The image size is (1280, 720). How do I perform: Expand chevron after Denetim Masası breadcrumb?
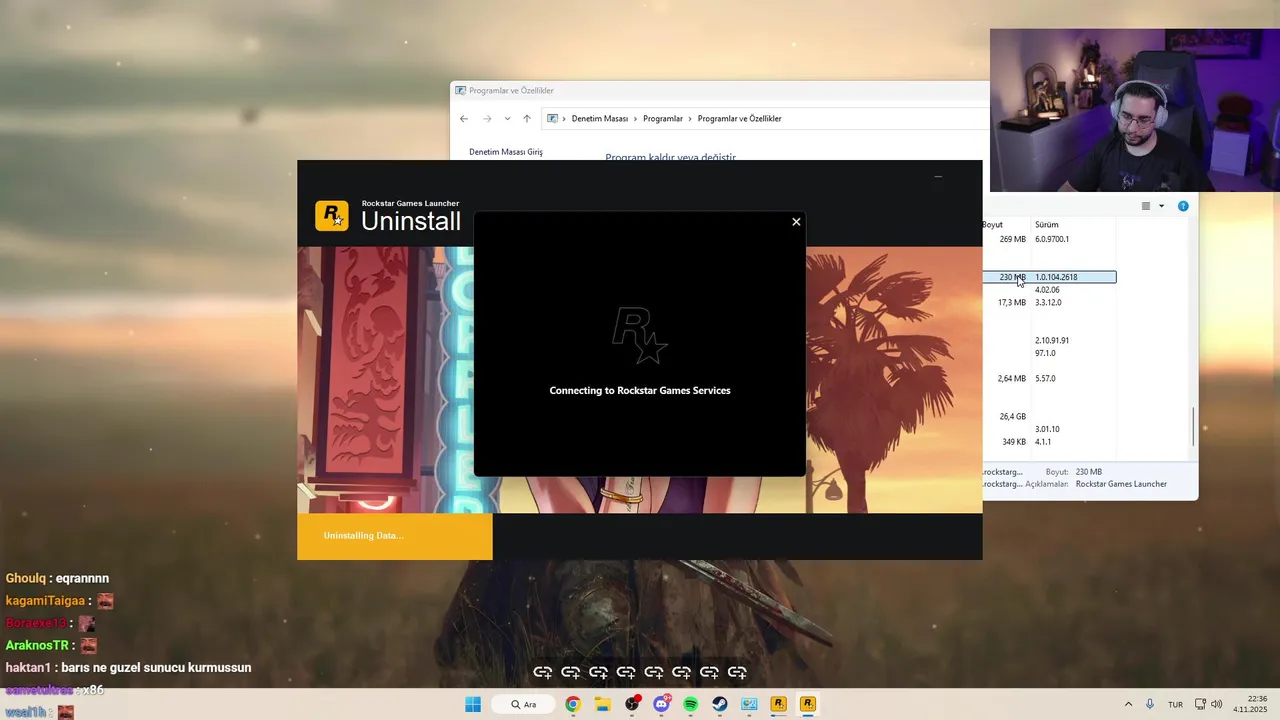click(636, 118)
